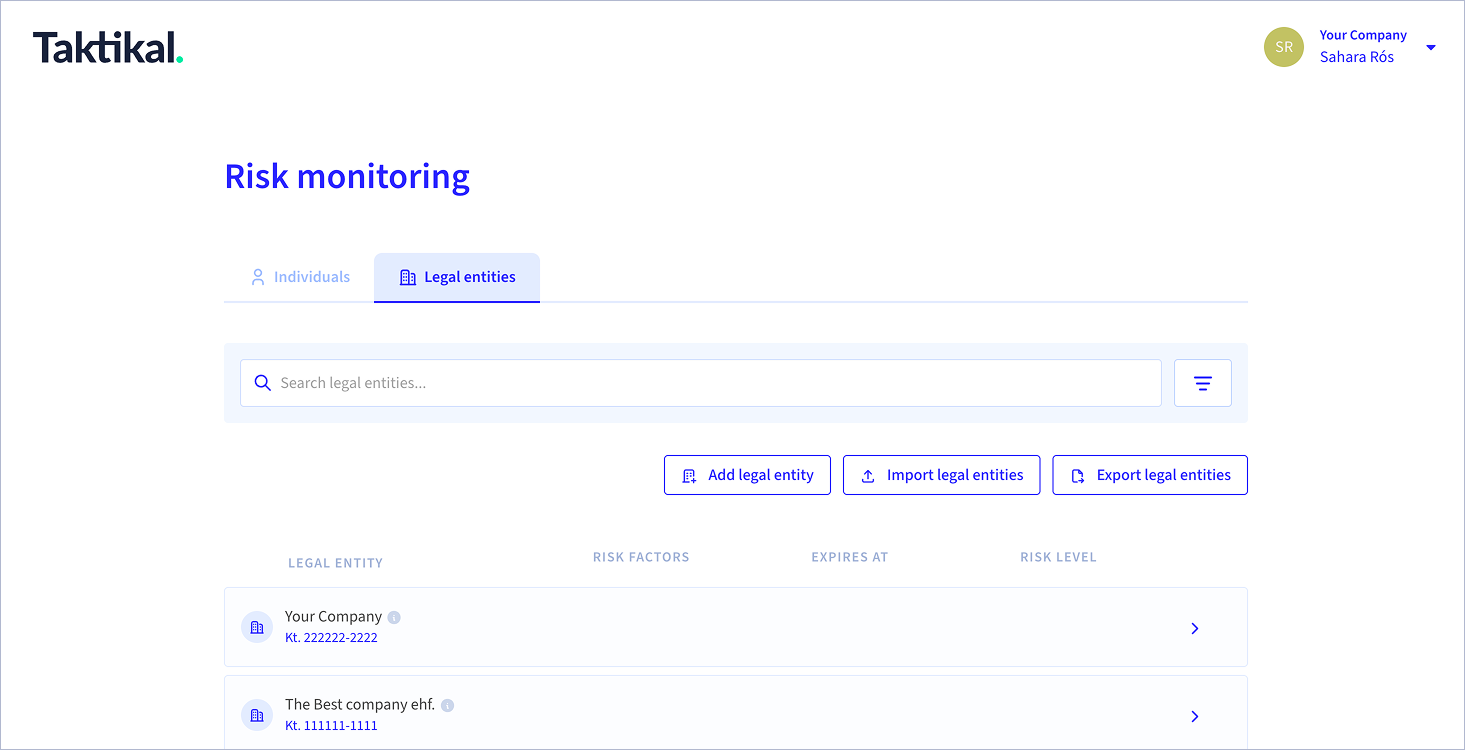This screenshot has width=1465, height=750.
Task: Click info icon next to Your Company
Action: (x=394, y=617)
